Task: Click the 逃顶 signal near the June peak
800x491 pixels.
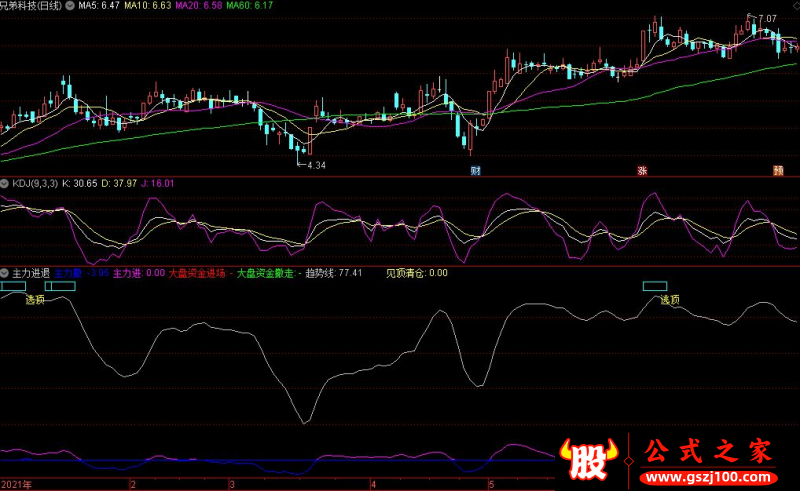Action: point(670,300)
